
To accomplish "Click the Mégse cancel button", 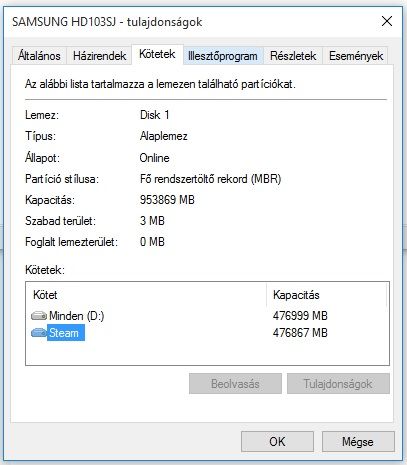I will click(358, 442).
